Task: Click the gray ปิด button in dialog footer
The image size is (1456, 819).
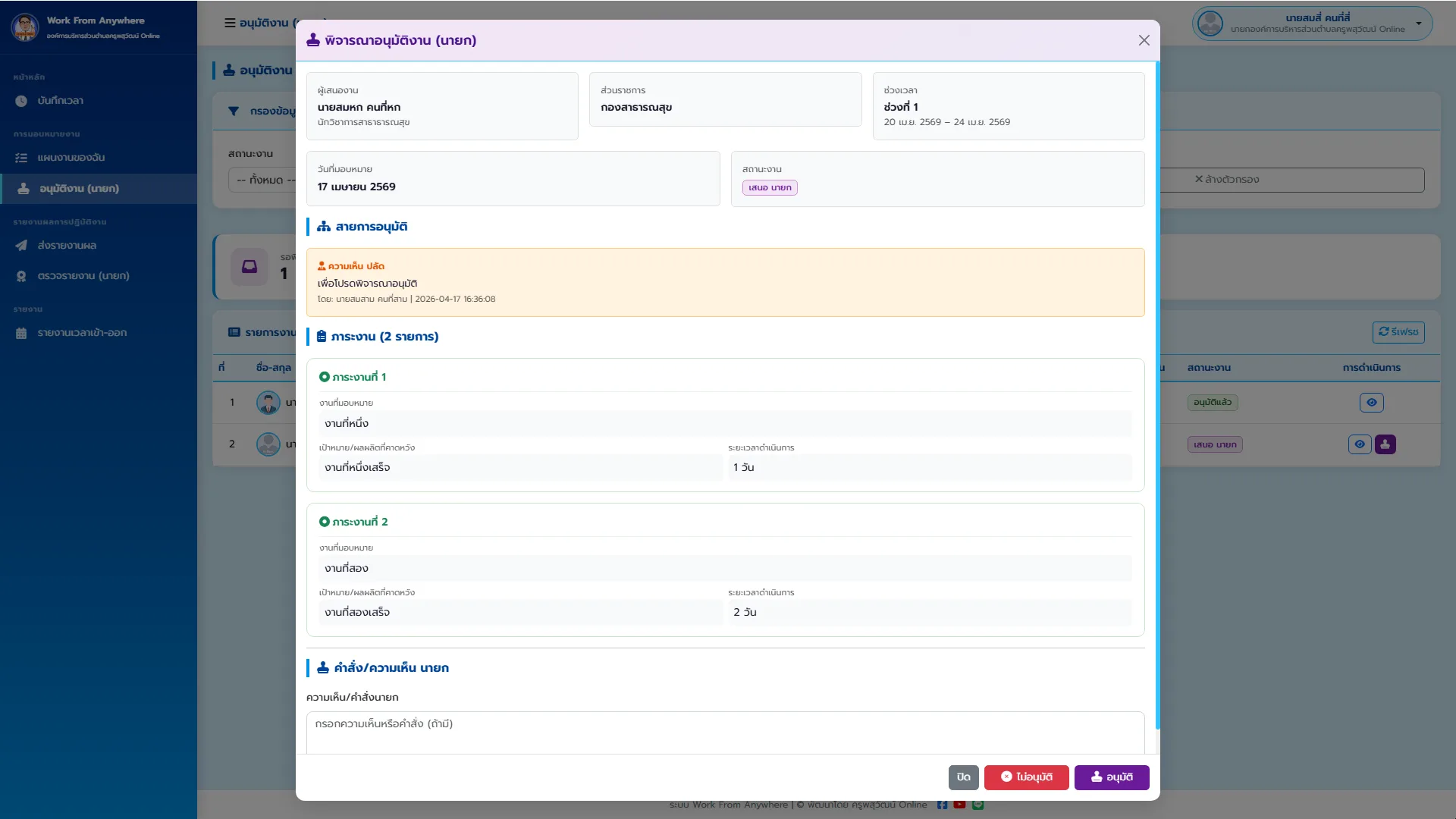Action: coord(964,777)
